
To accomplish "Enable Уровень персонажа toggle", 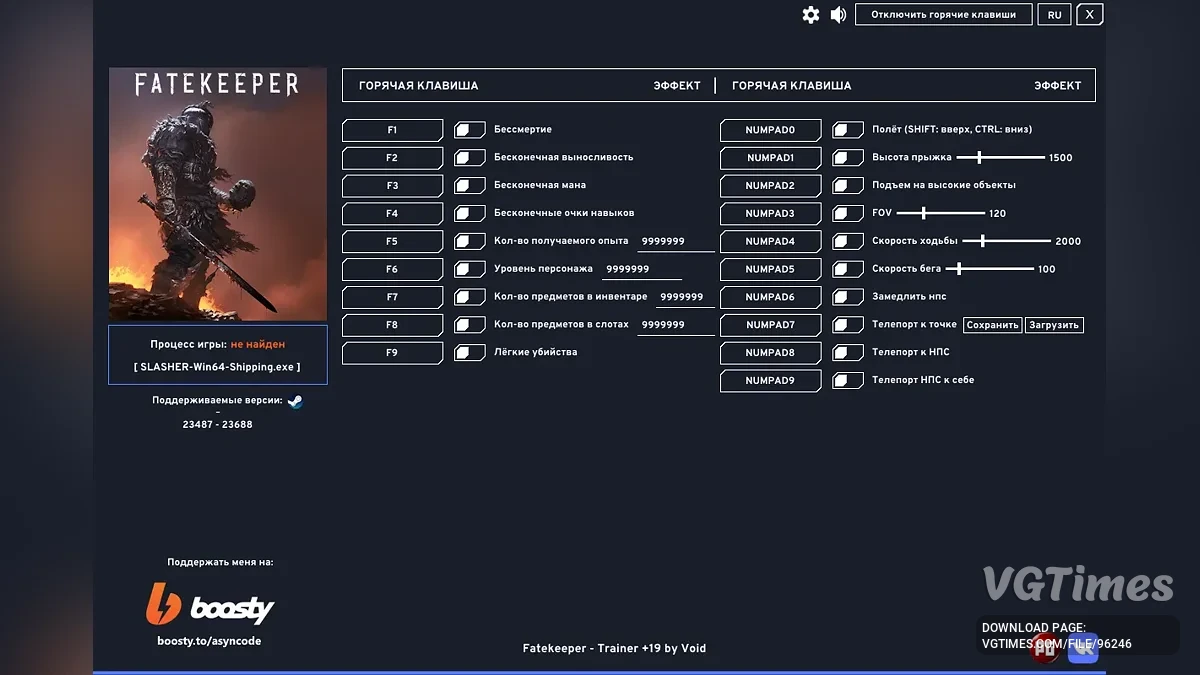I will coord(470,270).
